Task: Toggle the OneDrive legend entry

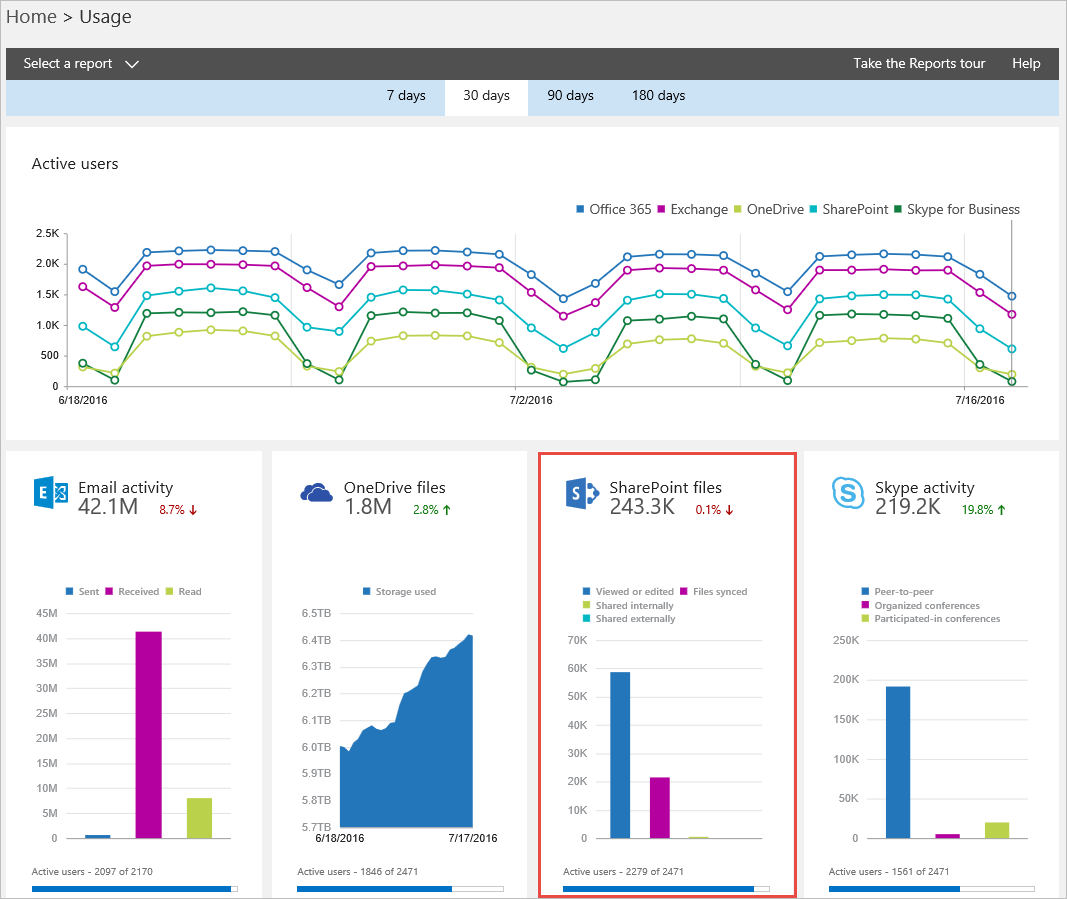Action: (x=768, y=209)
